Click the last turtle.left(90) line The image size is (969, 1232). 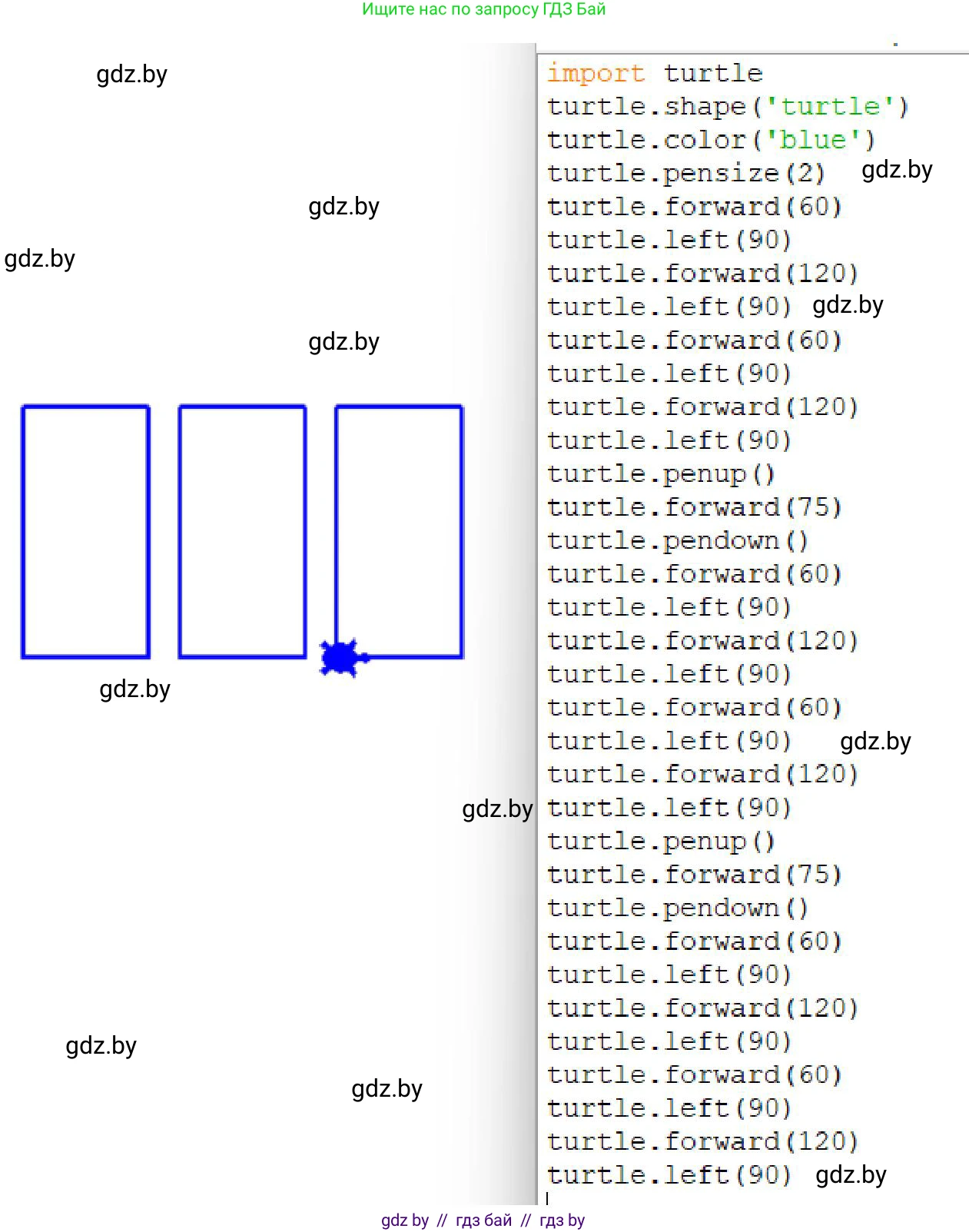click(x=669, y=1175)
